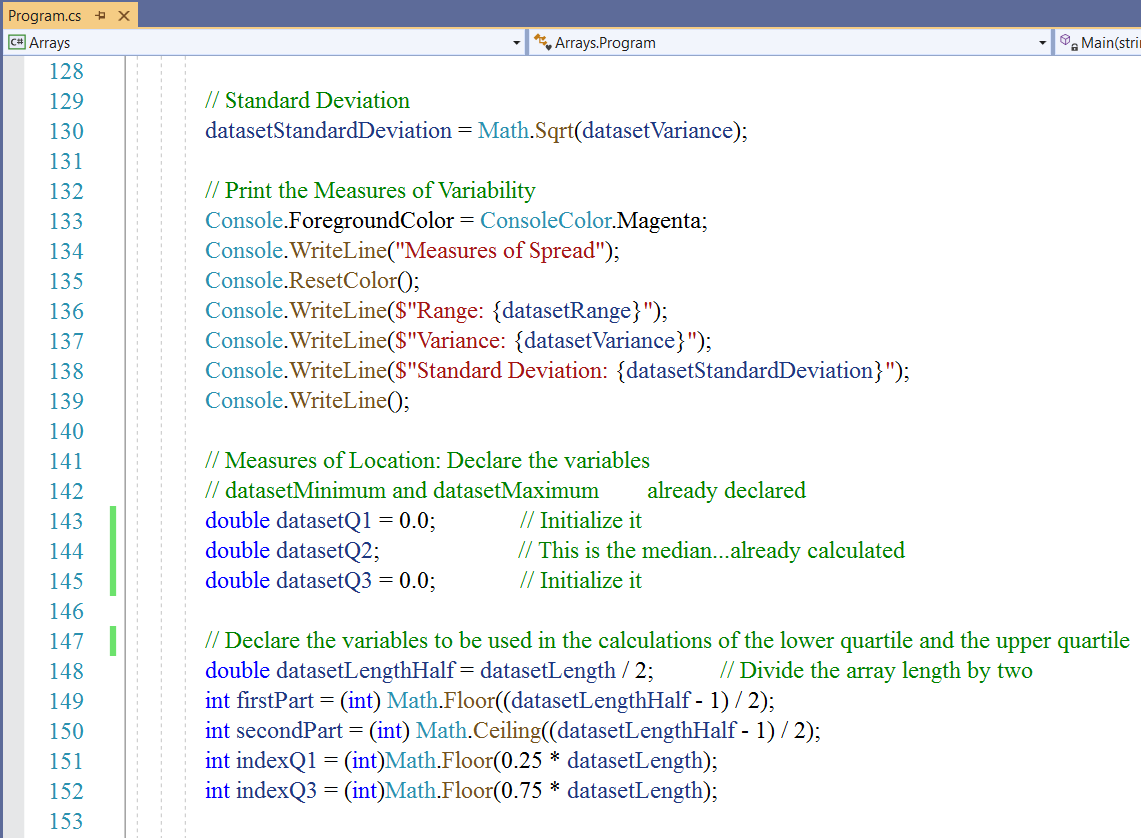1141x838 pixels.
Task: Click the datasetQ1 variable declaration
Action: tap(323, 521)
